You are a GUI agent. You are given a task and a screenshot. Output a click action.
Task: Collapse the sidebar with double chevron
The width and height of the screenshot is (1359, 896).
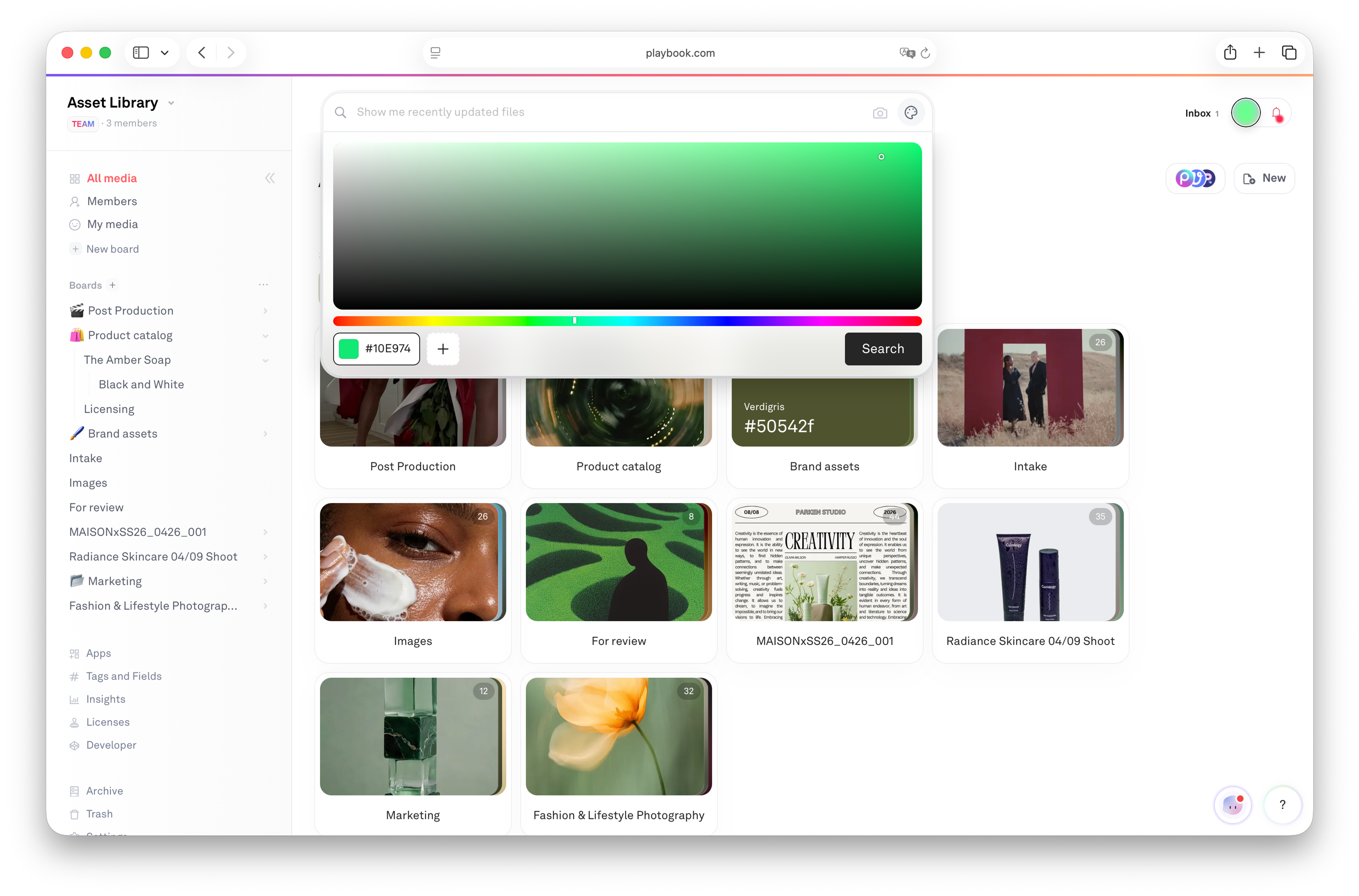click(270, 178)
